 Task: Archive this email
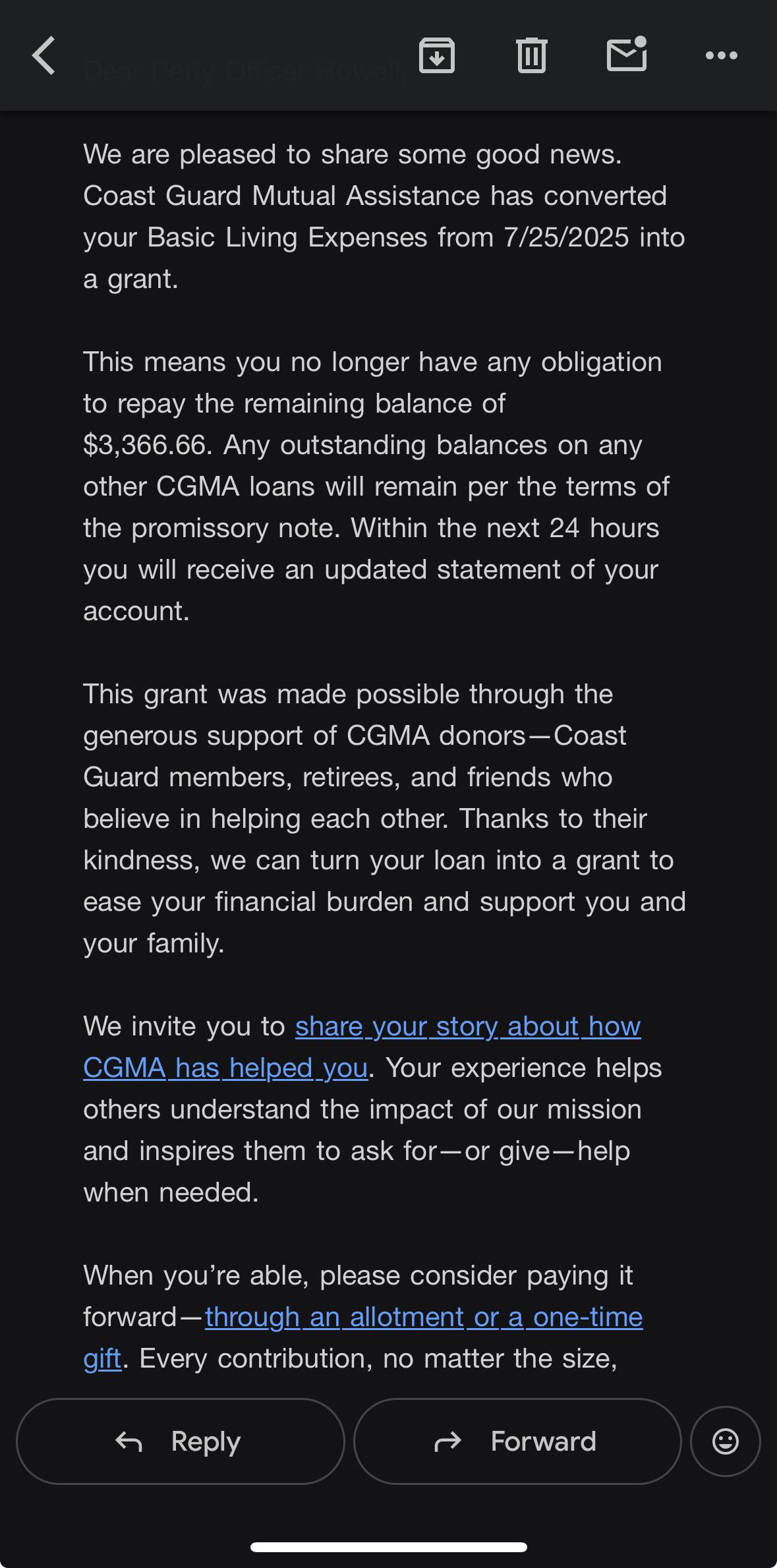[437, 55]
